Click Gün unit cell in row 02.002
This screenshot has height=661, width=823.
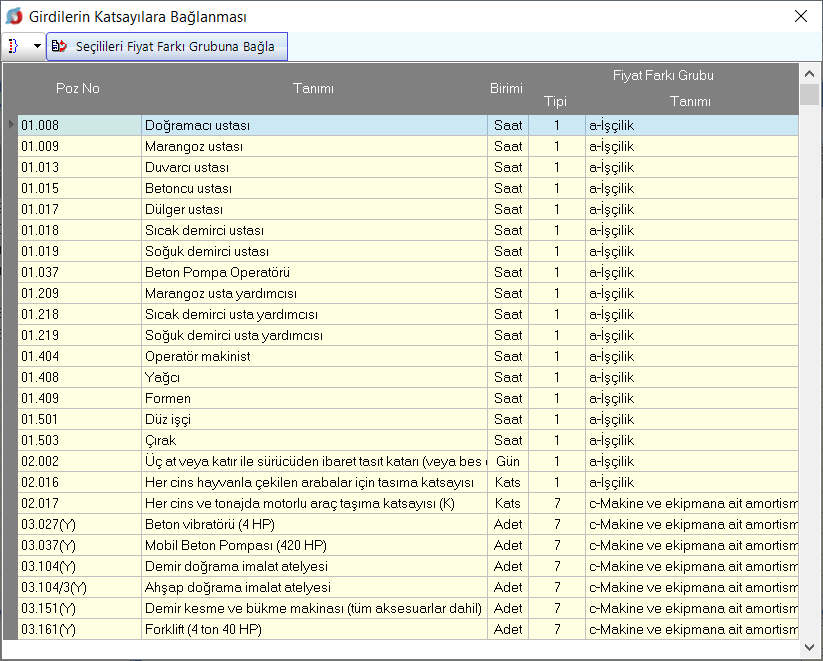tap(508, 461)
